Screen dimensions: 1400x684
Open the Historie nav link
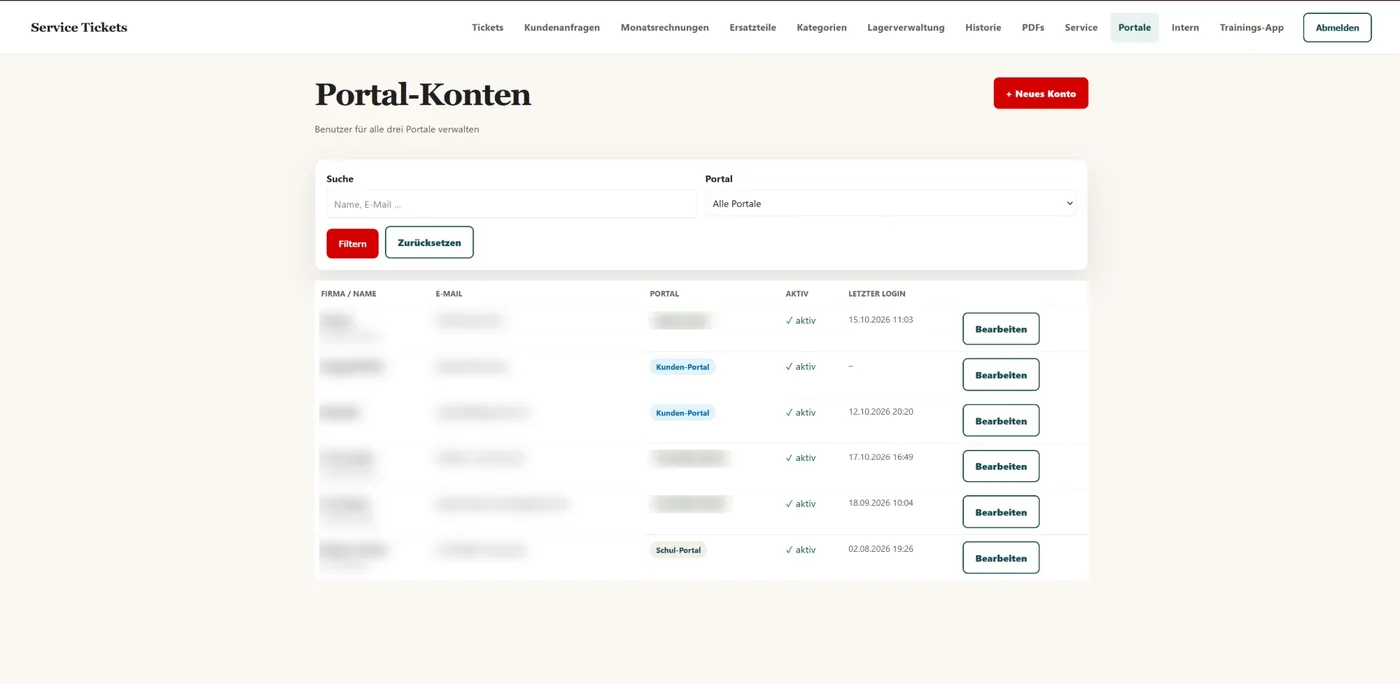983,28
